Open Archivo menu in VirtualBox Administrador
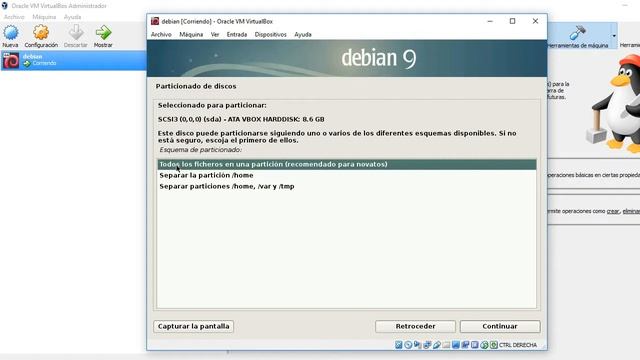Image resolution: width=640 pixels, height=360 pixels. point(14,17)
